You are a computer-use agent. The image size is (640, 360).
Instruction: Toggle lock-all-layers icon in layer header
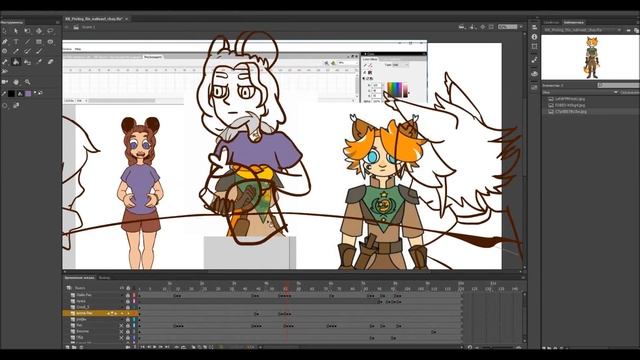click(x=128, y=288)
